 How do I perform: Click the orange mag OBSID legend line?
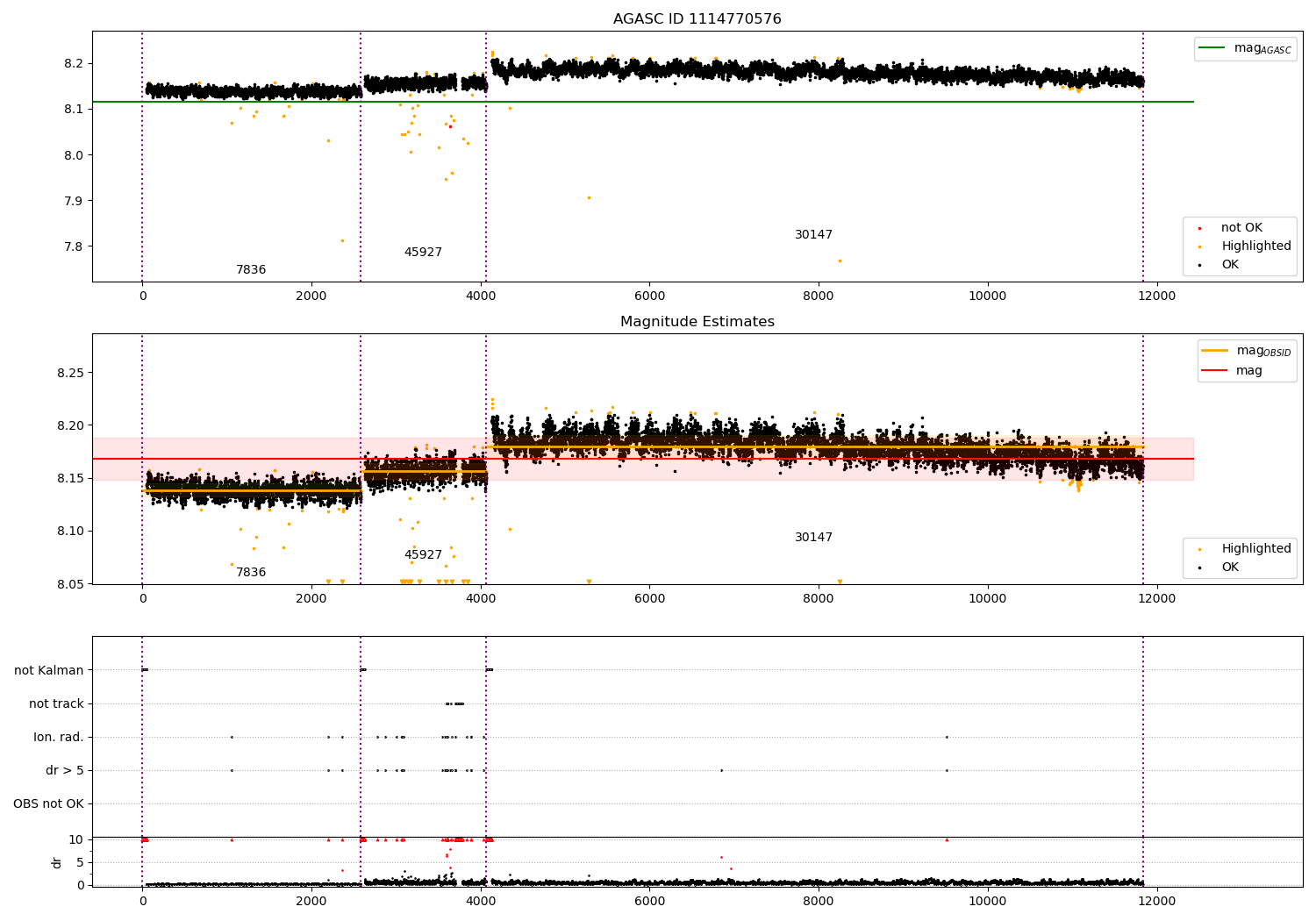[1215, 351]
